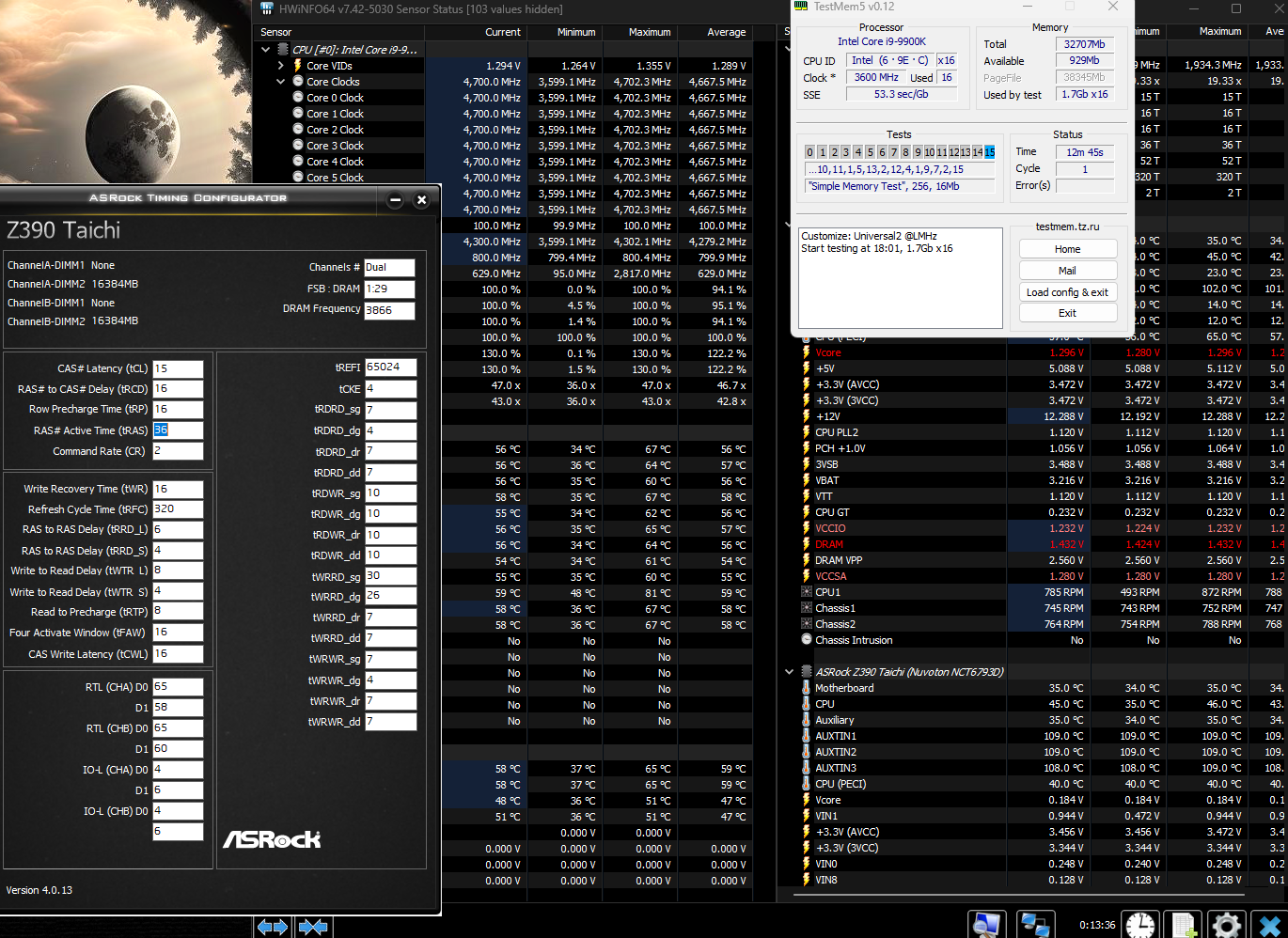Select test number 0 in TestMem5
Viewport: 1288px width, 938px height.
809,152
